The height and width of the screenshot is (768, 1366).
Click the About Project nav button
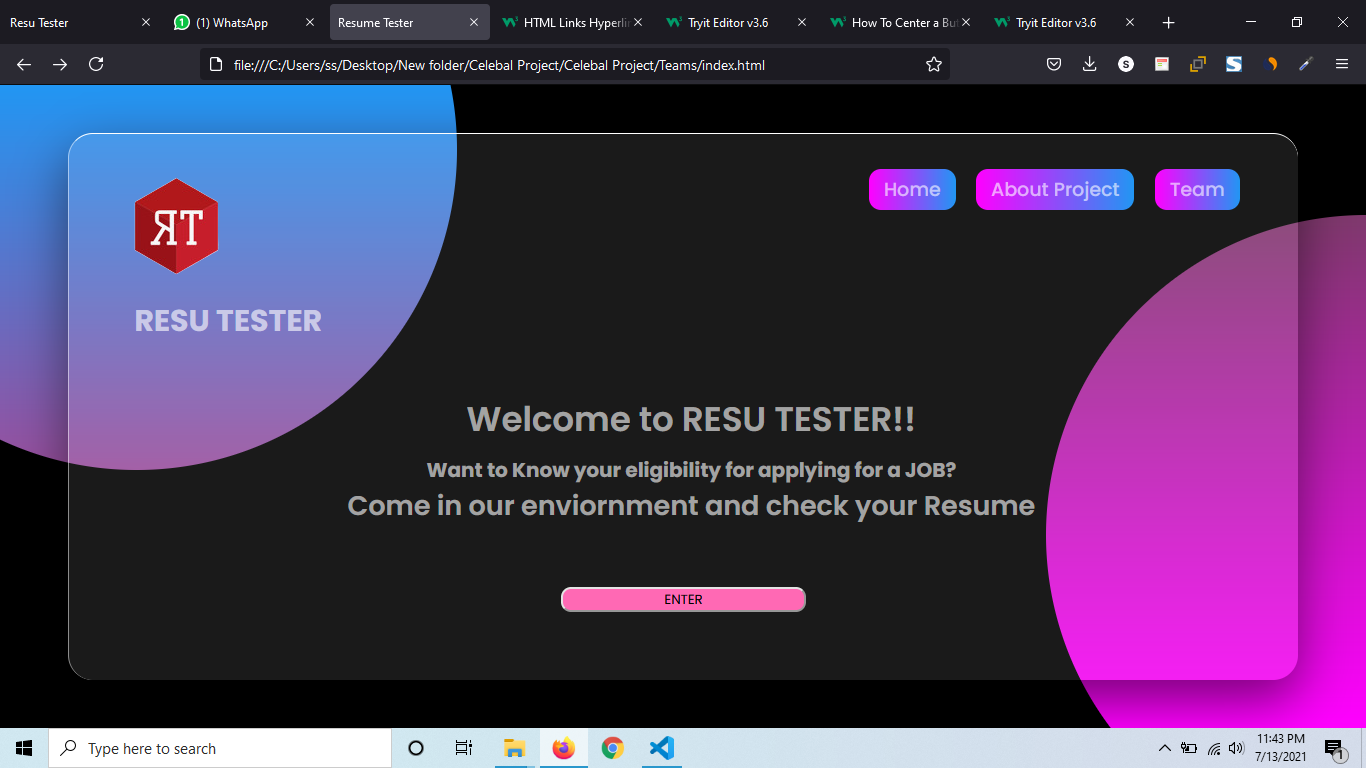[1054, 189]
